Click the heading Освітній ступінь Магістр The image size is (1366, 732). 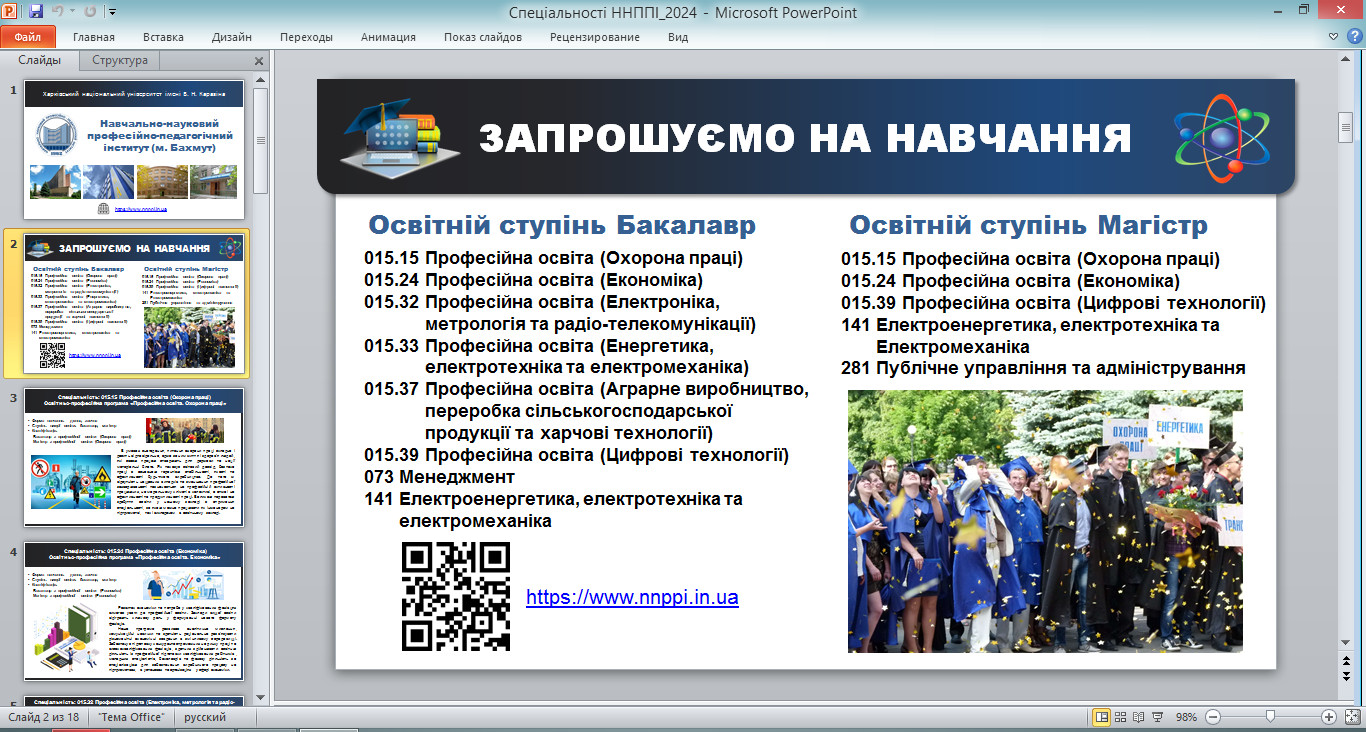coord(1028,224)
